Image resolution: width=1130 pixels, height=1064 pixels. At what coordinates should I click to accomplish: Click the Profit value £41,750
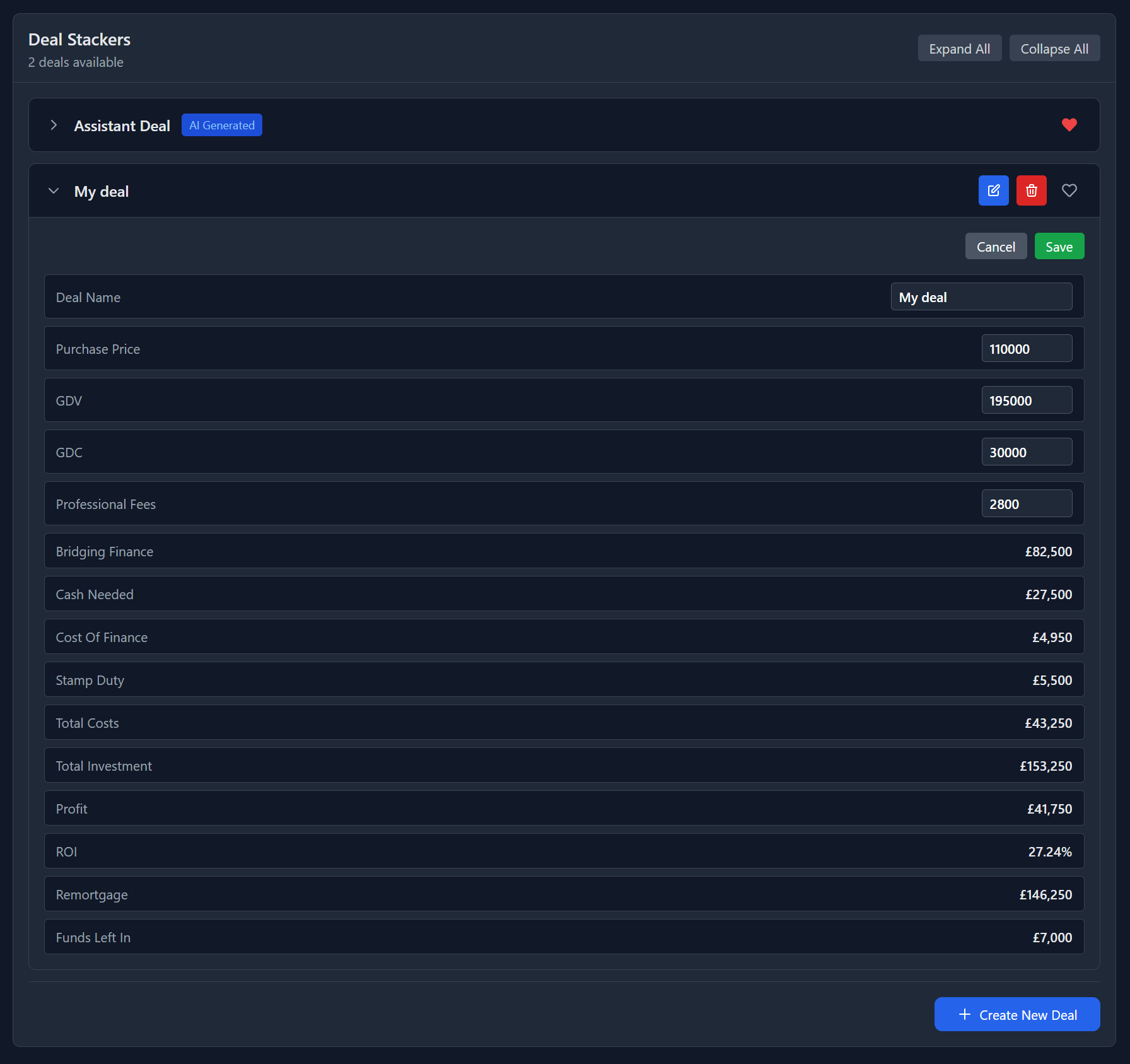click(1049, 809)
